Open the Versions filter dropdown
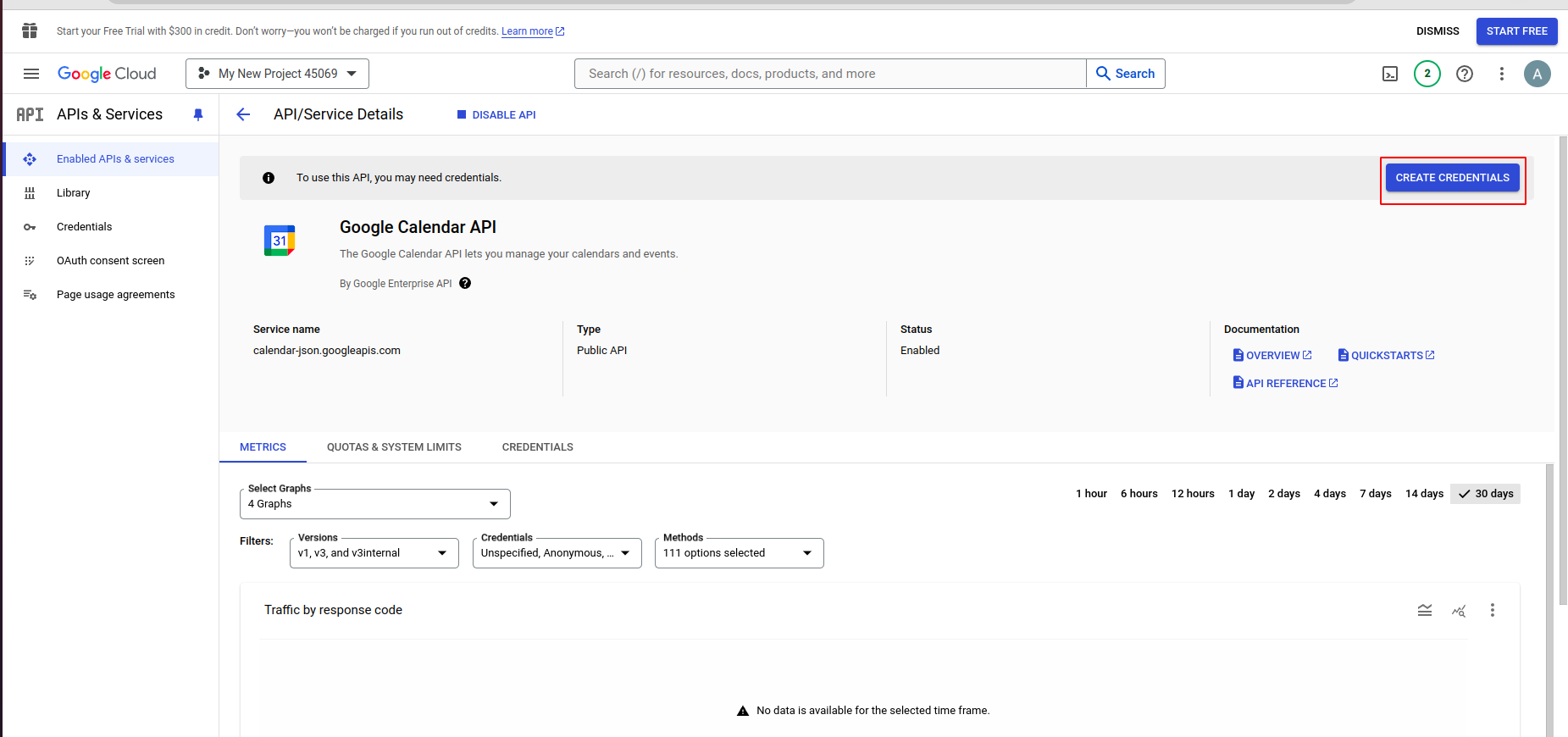Viewport: 1568px width, 737px height. (x=374, y=553)
